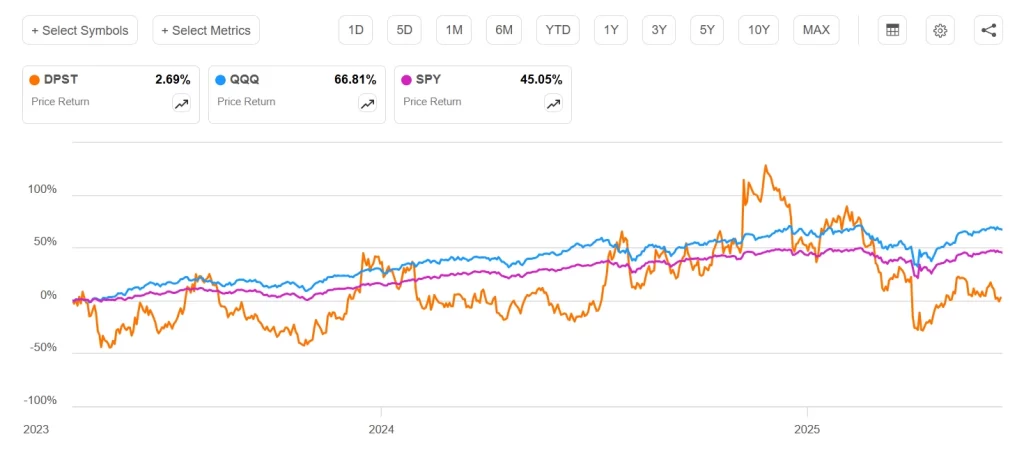Open the Select Metrics dropdown
Screen dimensions: 1024x464
(x=206, y=30)
